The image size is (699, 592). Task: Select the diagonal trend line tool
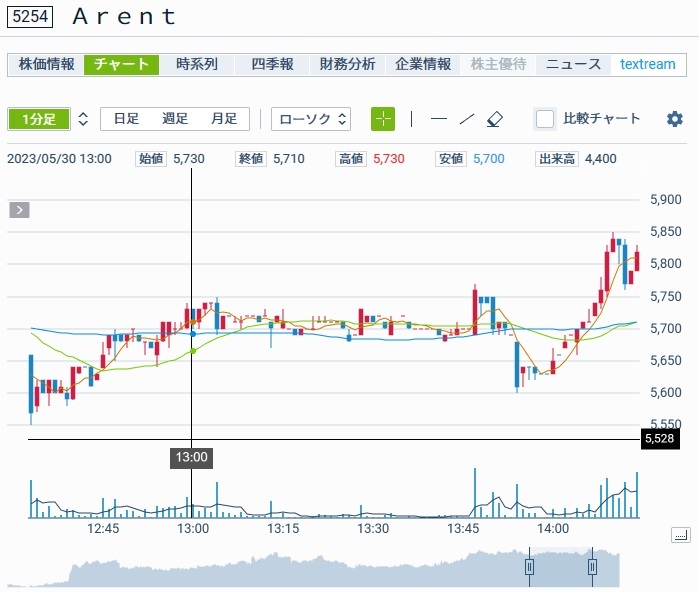tap(466, 119)
